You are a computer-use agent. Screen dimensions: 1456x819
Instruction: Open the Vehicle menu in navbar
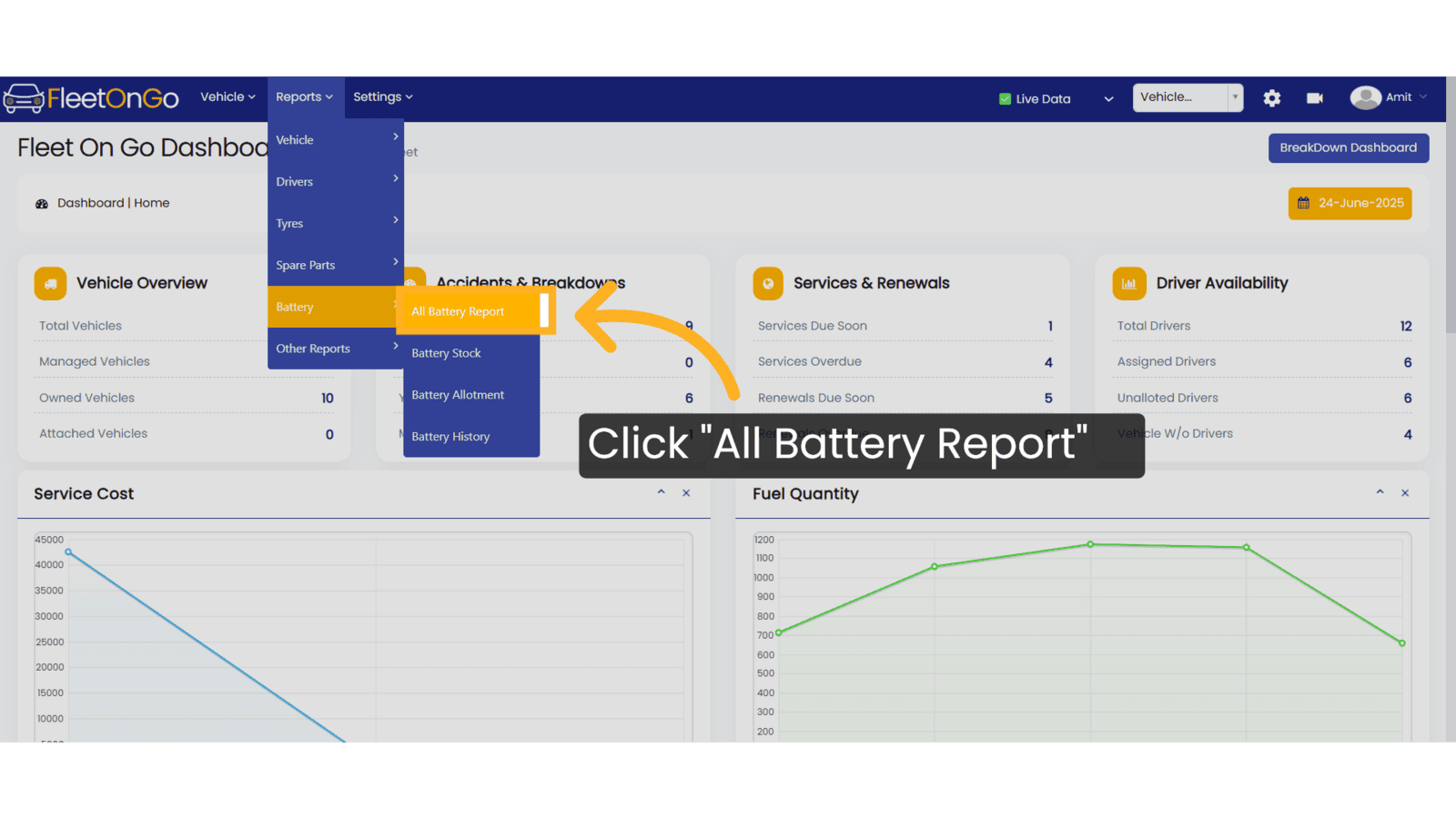click(227, 97)
